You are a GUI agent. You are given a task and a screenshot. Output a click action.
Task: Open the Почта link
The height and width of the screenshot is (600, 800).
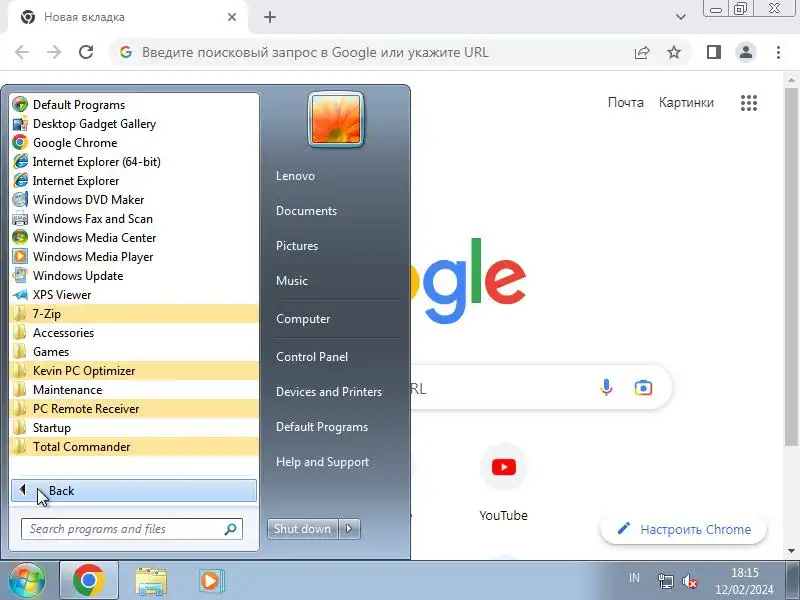click(x=626, y=103)
